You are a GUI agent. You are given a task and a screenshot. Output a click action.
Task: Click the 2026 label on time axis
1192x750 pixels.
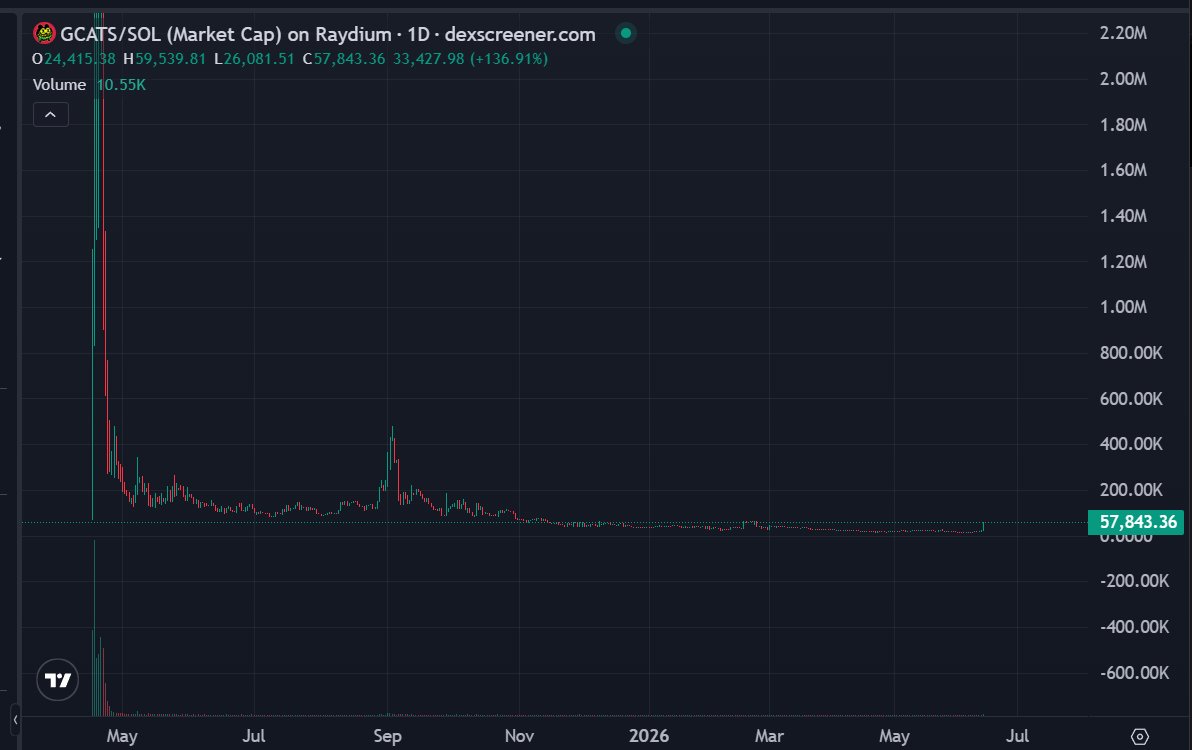click(648, 736)
